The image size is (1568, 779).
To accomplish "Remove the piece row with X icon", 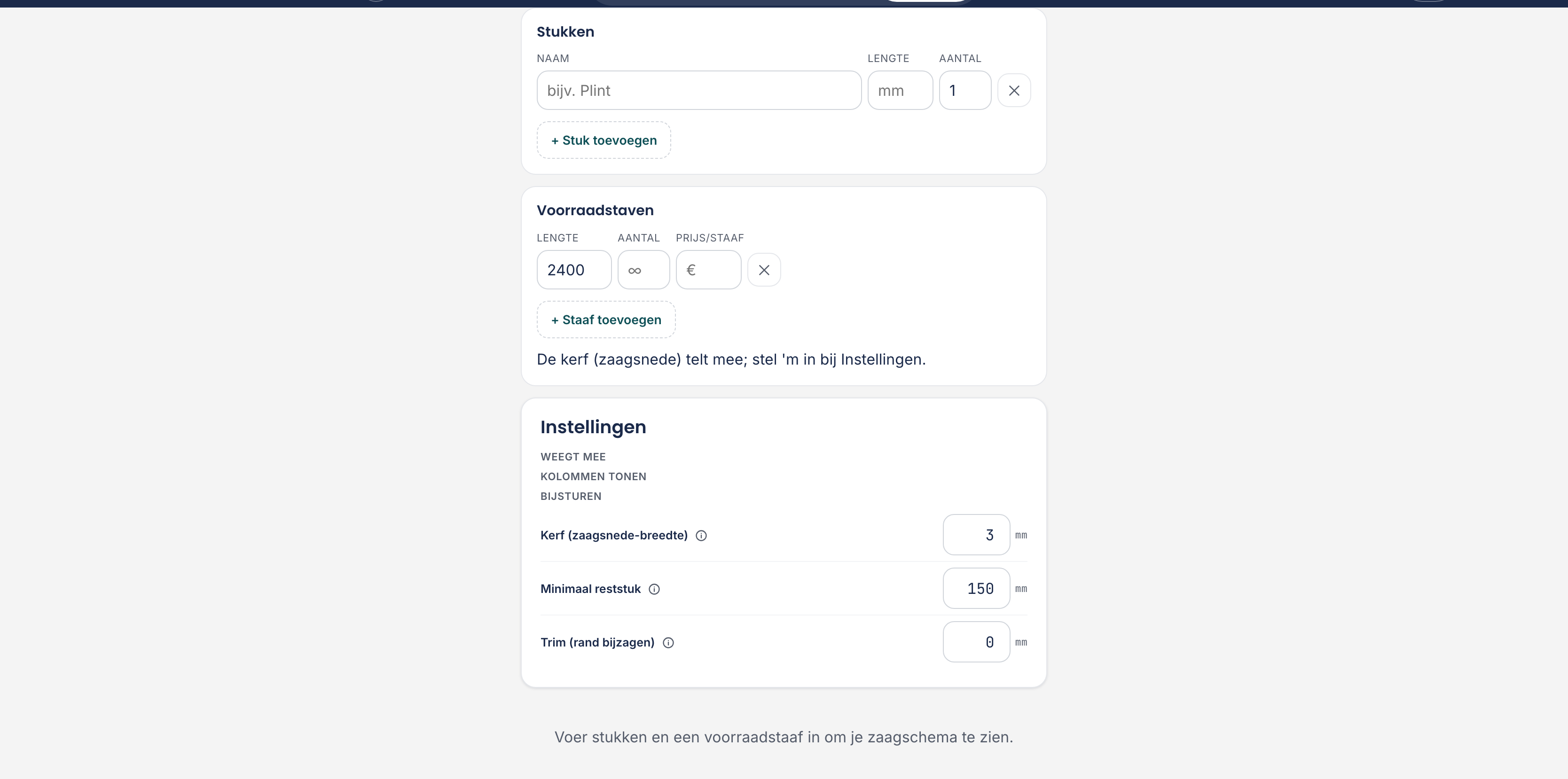I will coord(1013,90).
